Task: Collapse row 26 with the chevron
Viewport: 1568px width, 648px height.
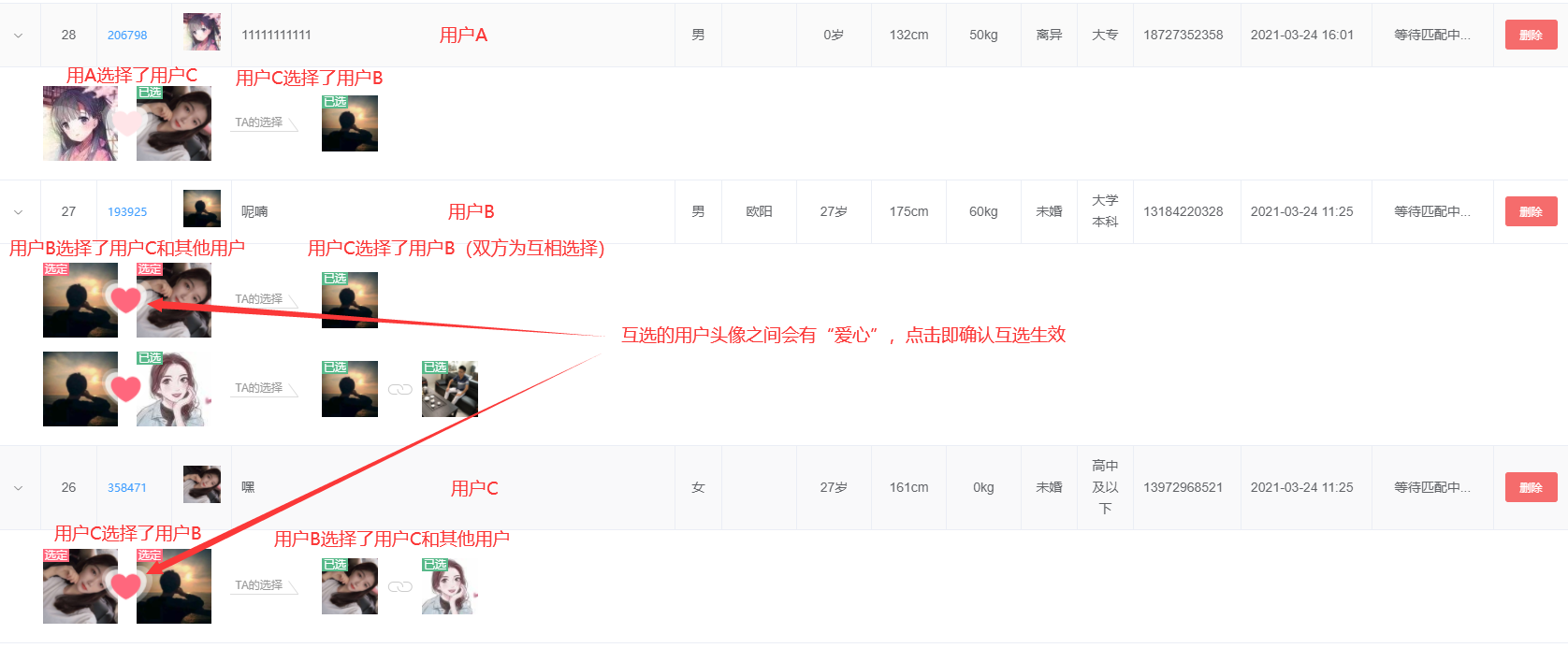Action: pos(19,488)
